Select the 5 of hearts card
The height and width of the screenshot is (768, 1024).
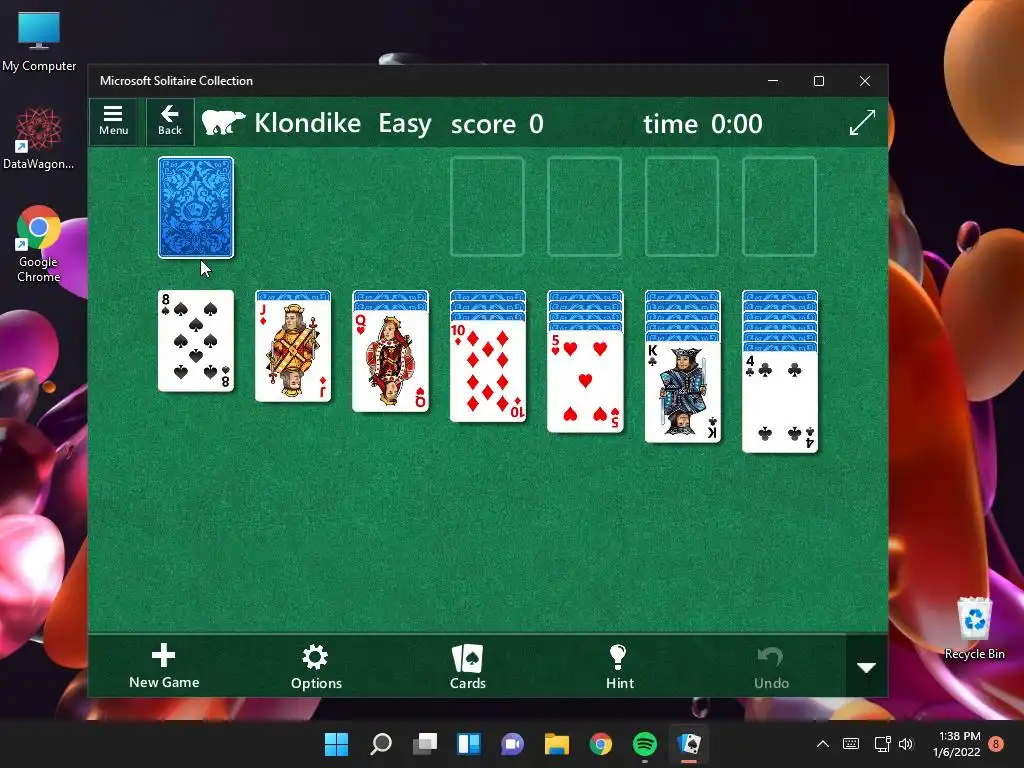coord(585,382)
